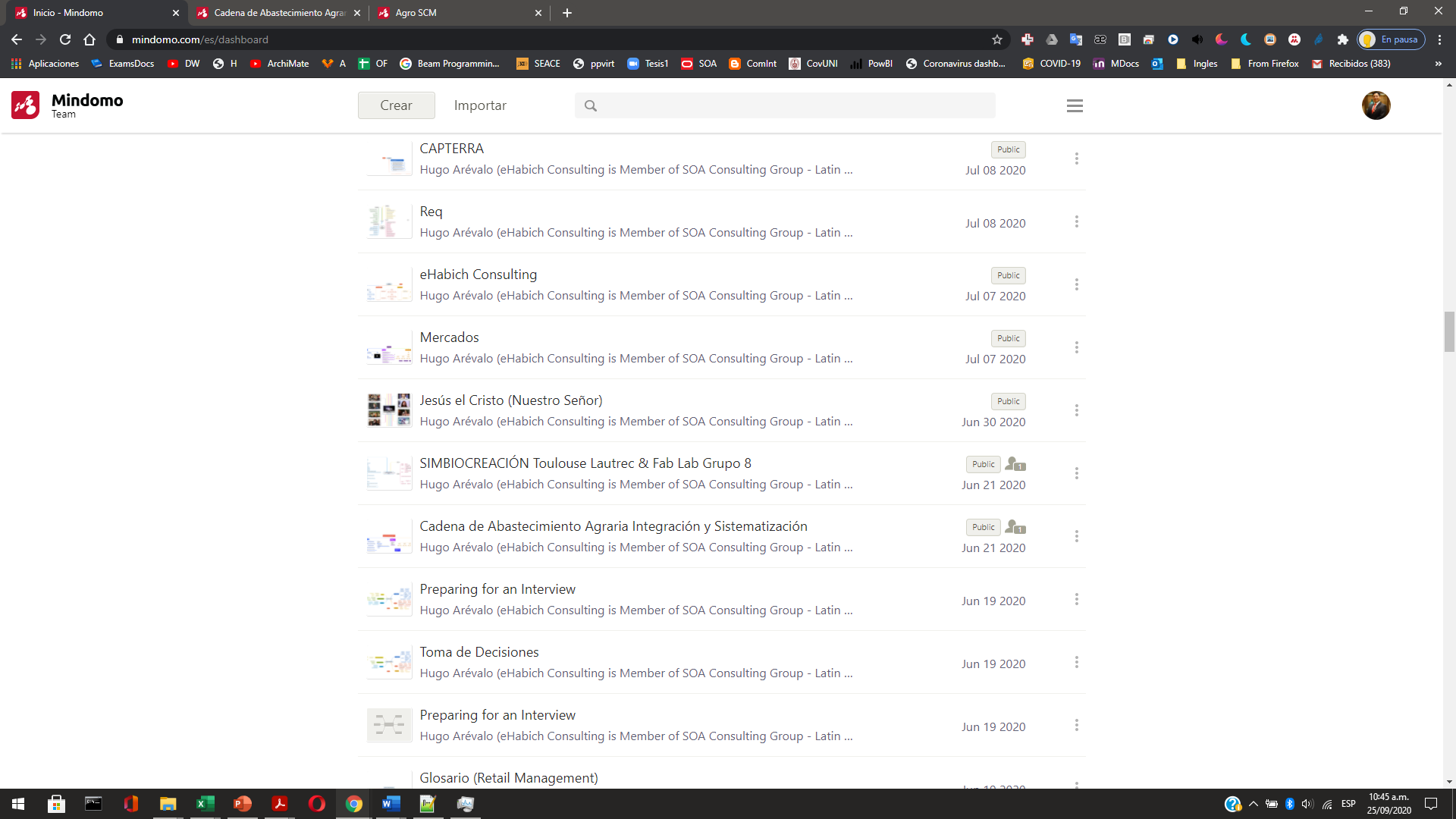The width and height of the screenshot is (1456, 819).
Task: Open File Explorer from taskbar
Action: coord(168,804)
